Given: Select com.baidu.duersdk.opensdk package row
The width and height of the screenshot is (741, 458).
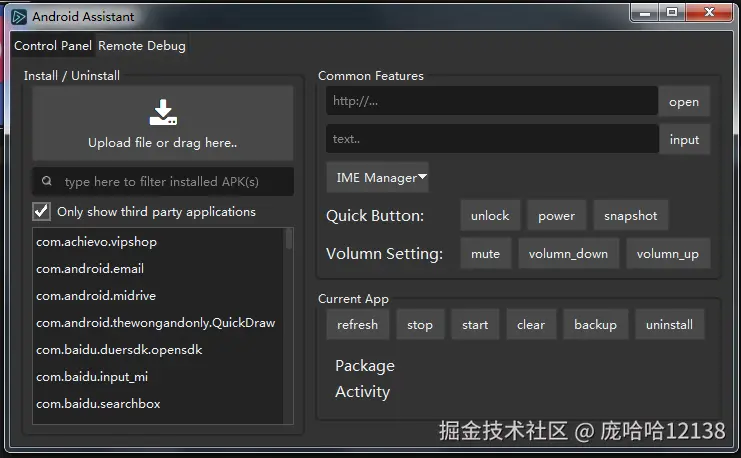Looking at the screenshot, I should tap(157, 350).
